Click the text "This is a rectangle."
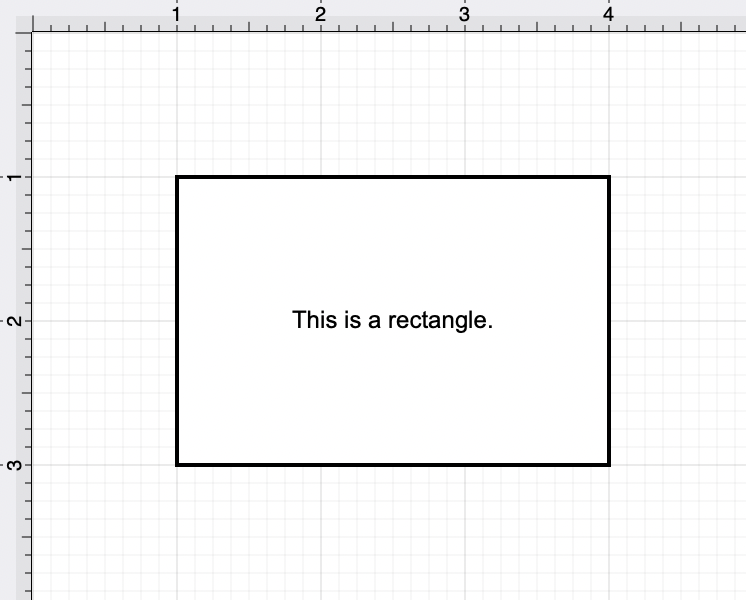 tap(393, 320)
